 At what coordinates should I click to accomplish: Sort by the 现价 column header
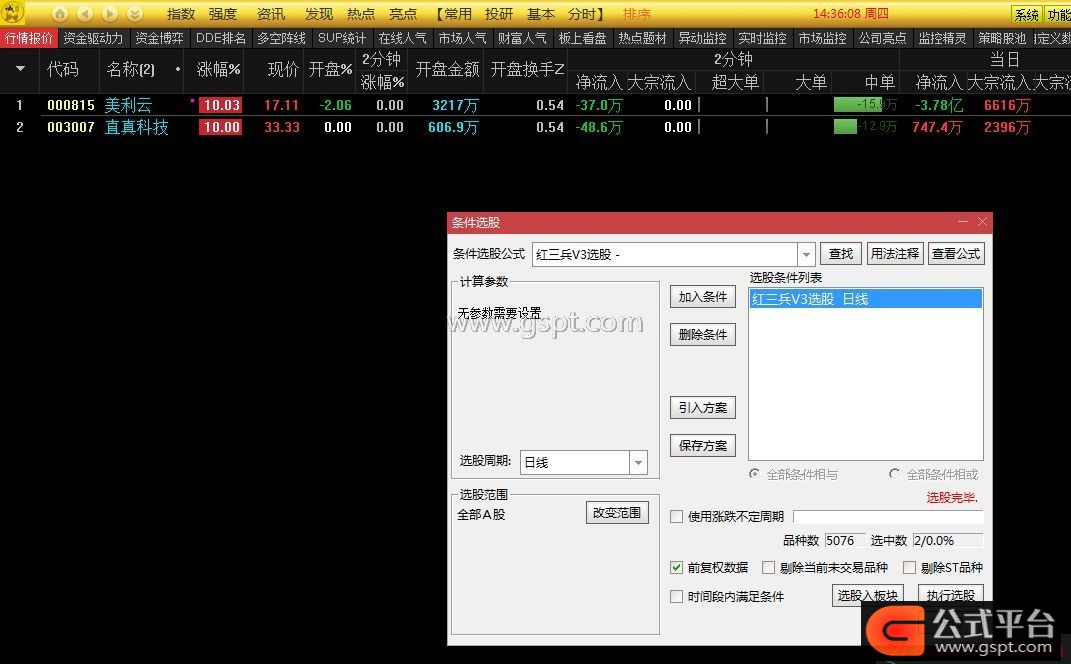pyautogui.click(x=283, y=69)
